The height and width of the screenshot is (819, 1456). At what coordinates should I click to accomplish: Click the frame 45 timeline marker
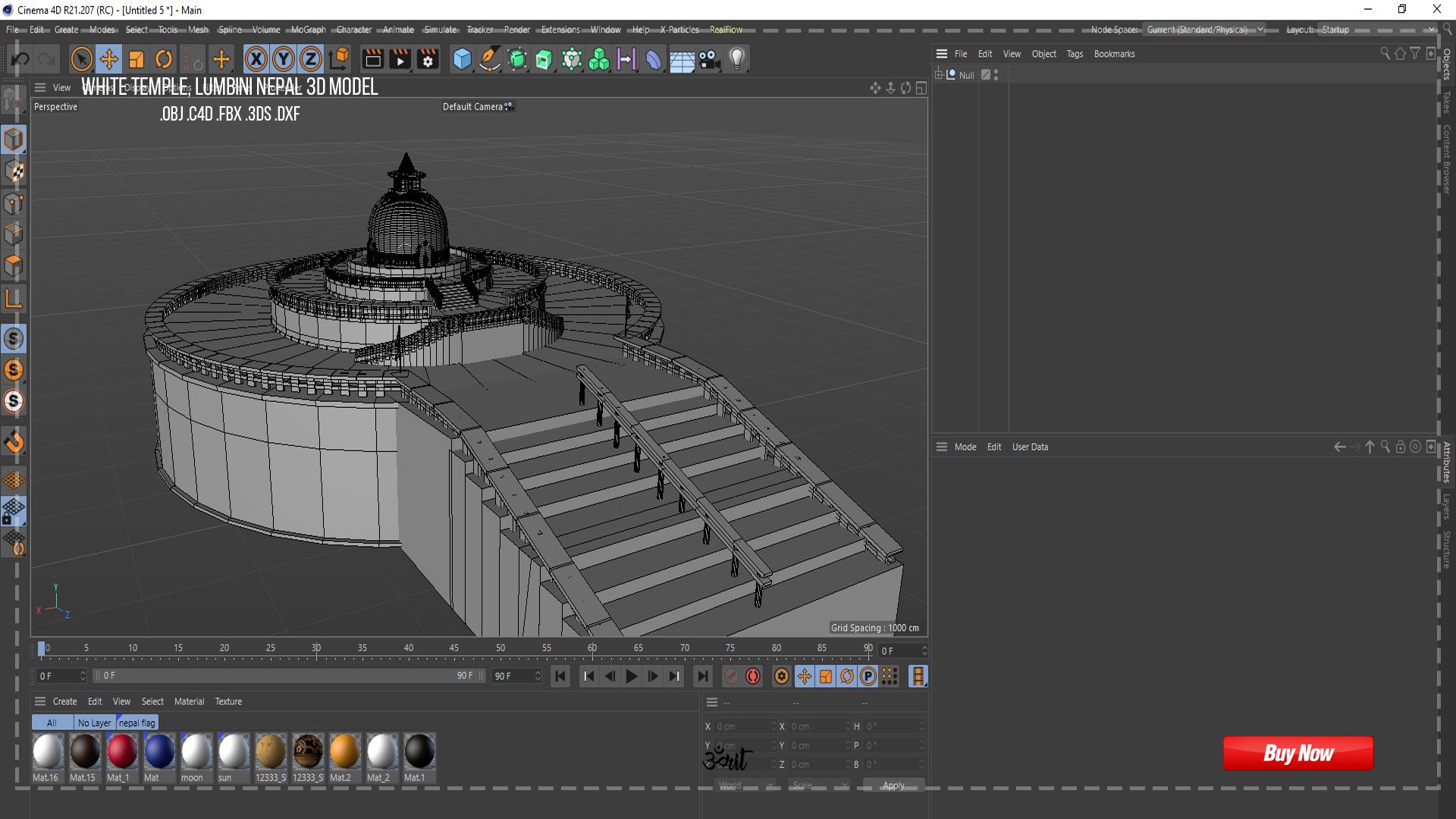click(x=453, y=648)
